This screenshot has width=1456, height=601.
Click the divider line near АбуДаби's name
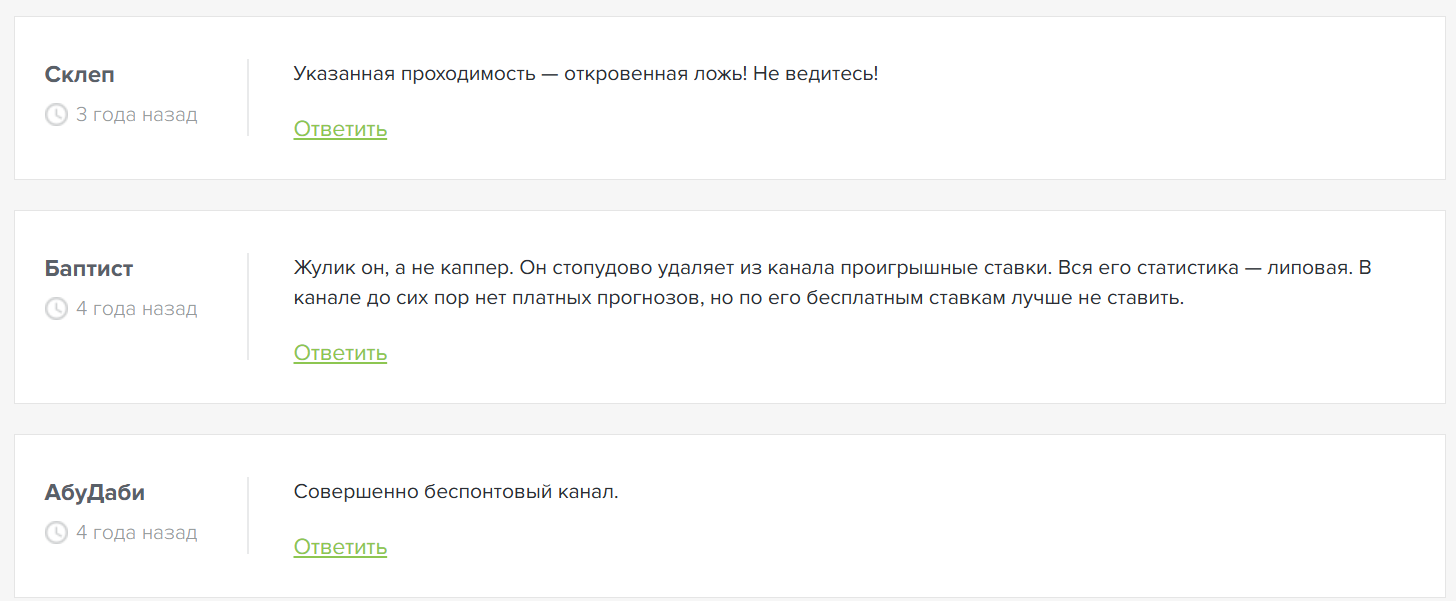click(248, 516)
